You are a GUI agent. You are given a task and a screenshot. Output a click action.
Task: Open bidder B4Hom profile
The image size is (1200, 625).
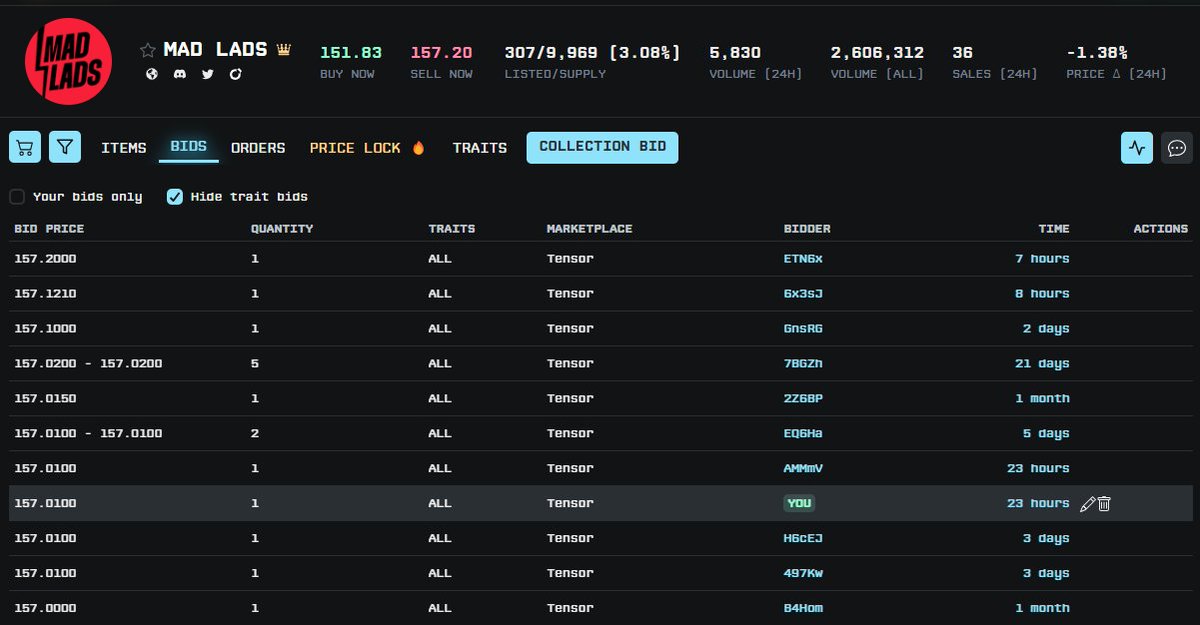(x=803, y=609)
